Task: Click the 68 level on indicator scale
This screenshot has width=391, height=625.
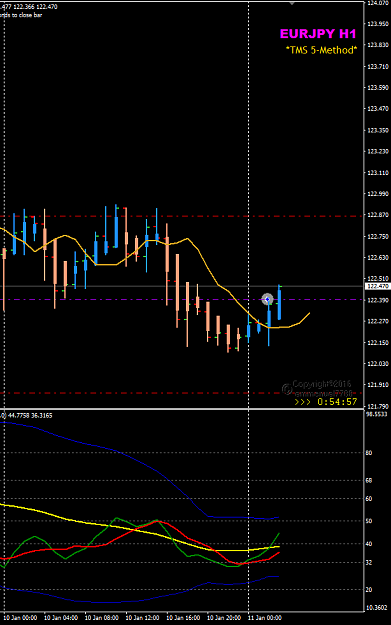Action: (x=369, y=480)
